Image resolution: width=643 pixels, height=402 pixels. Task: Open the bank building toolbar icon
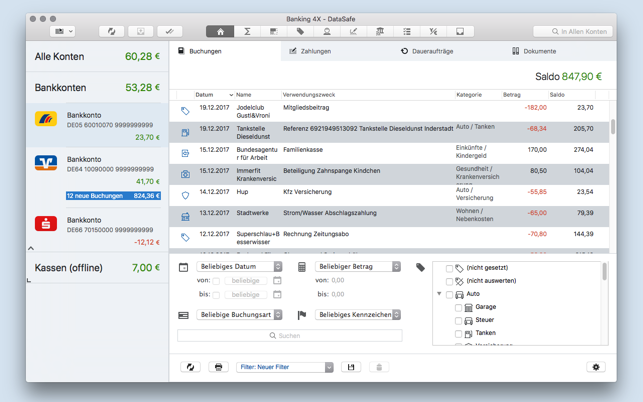[380, 32]
